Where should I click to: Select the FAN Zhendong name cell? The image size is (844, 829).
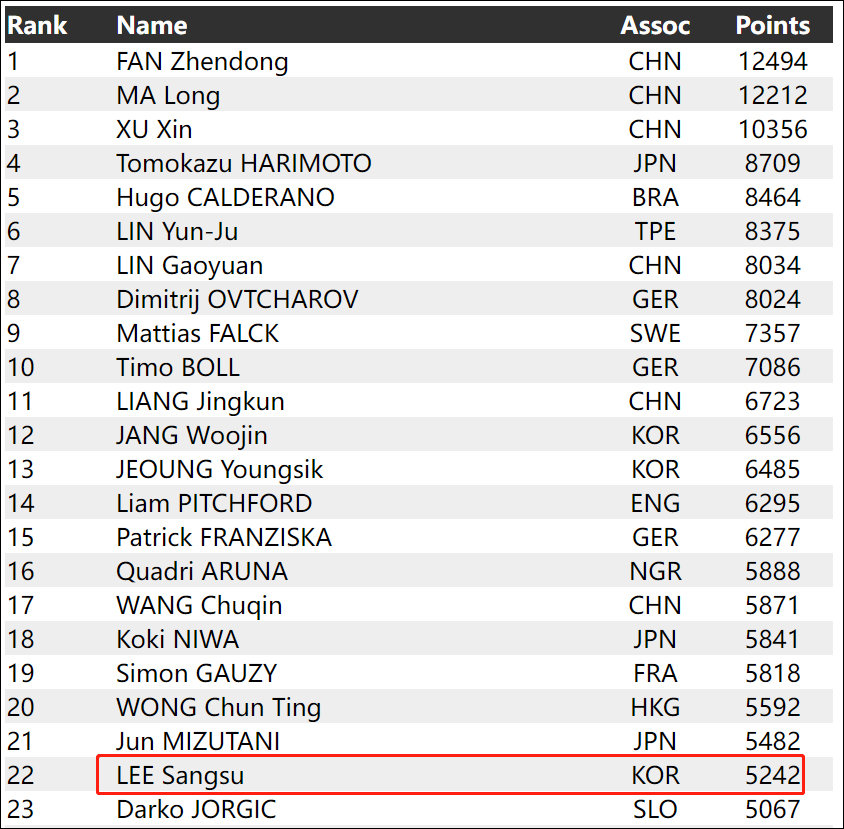(x=202, y=62)
